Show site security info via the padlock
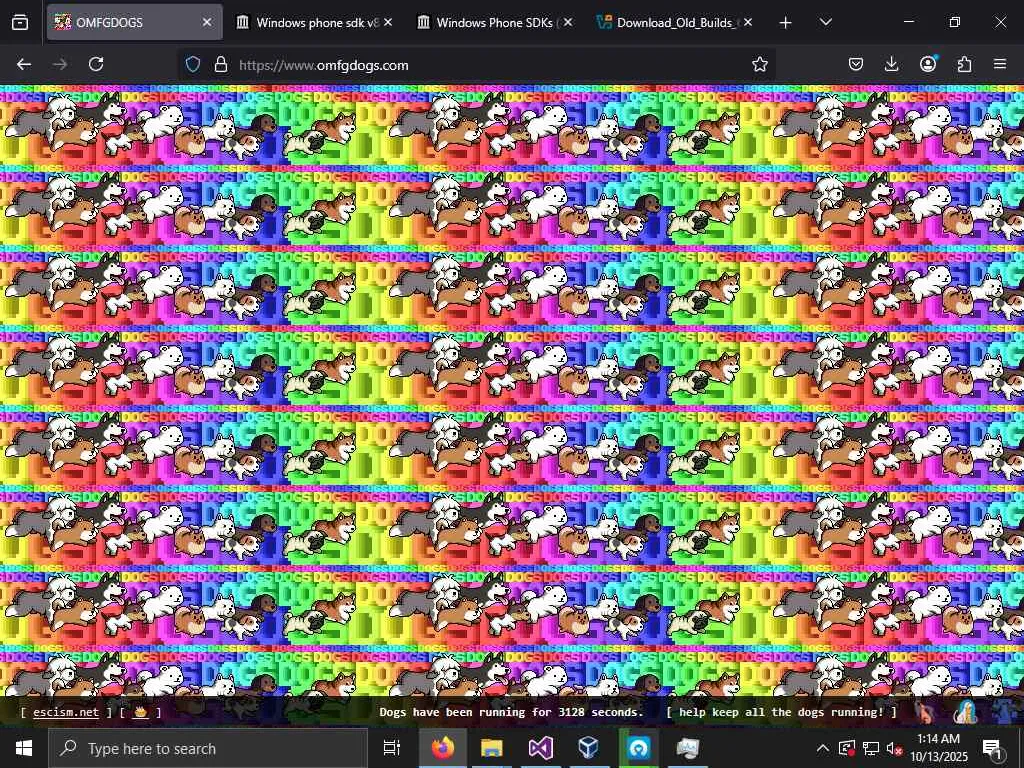This screenshot has width=1024, height=768. pyautogui.click(x=221, y=64)
